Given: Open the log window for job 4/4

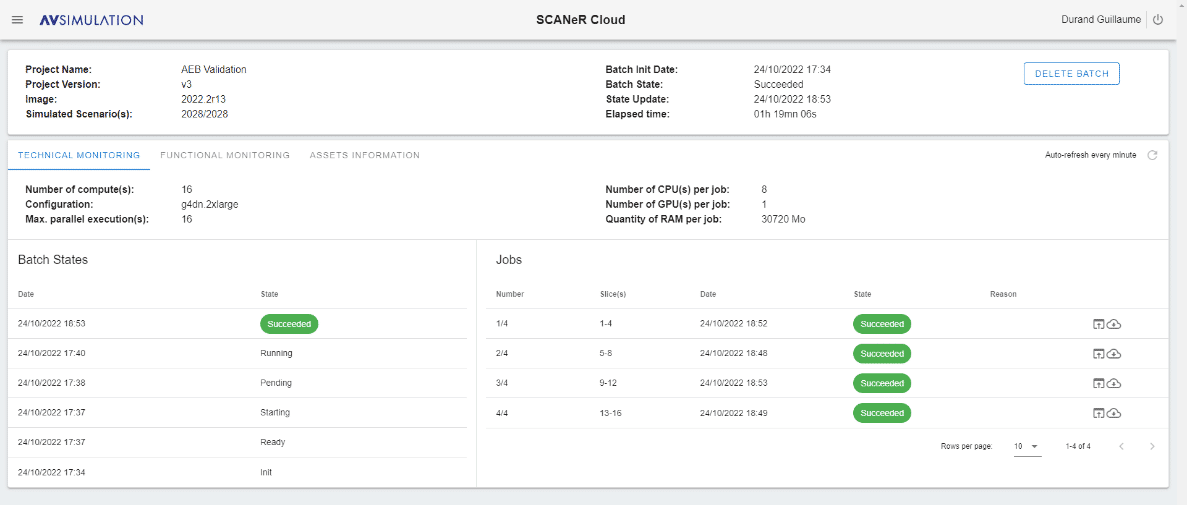Looking at the screenshot, I should [x=1098, y=413].
